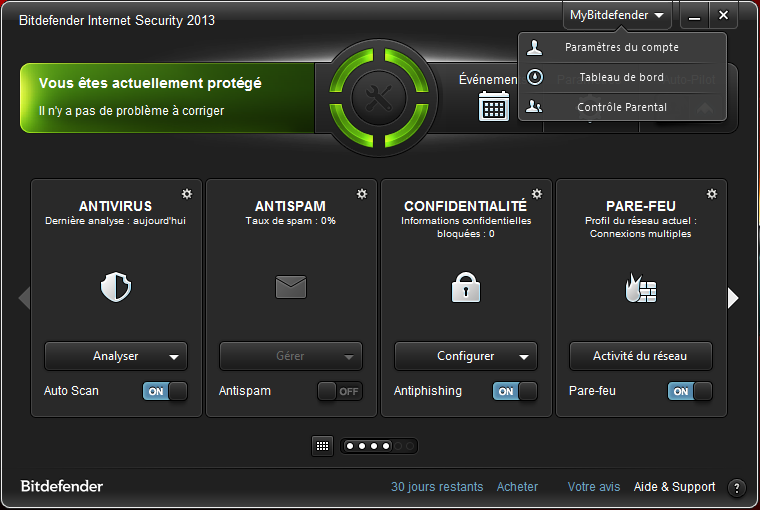760x510 pixels.
Task: Expand the Configurer dropdown button
Action: coord(525,356)
